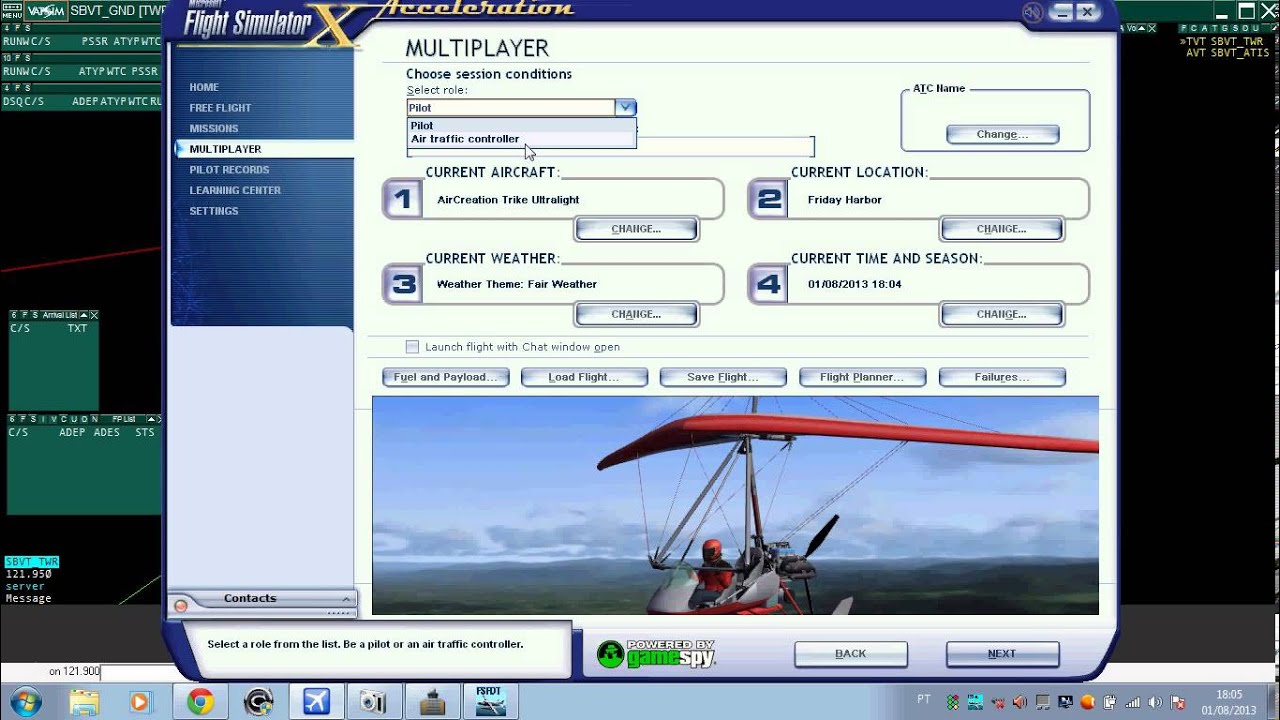Open the Failures settings

(x=1002, y=377)
